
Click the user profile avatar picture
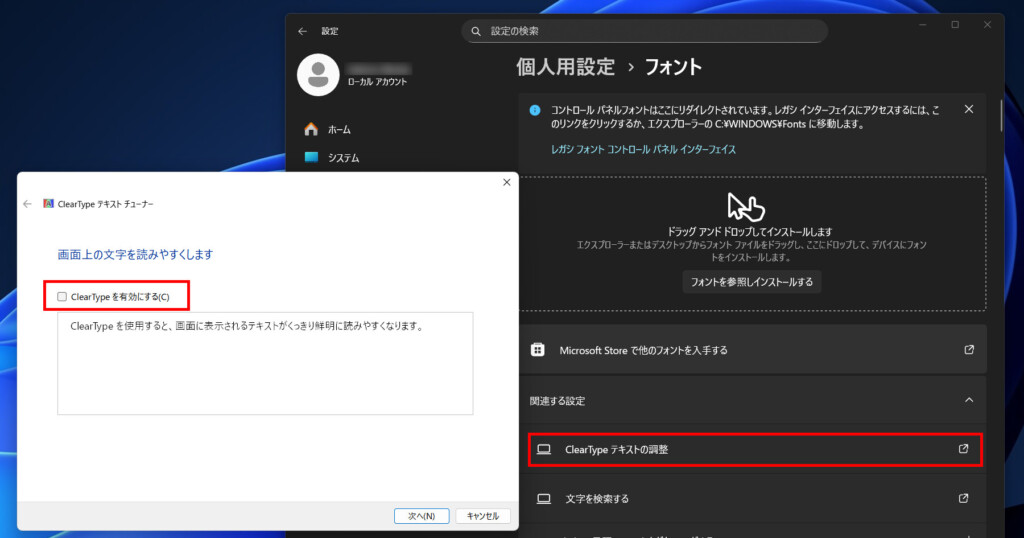[318, 75]
